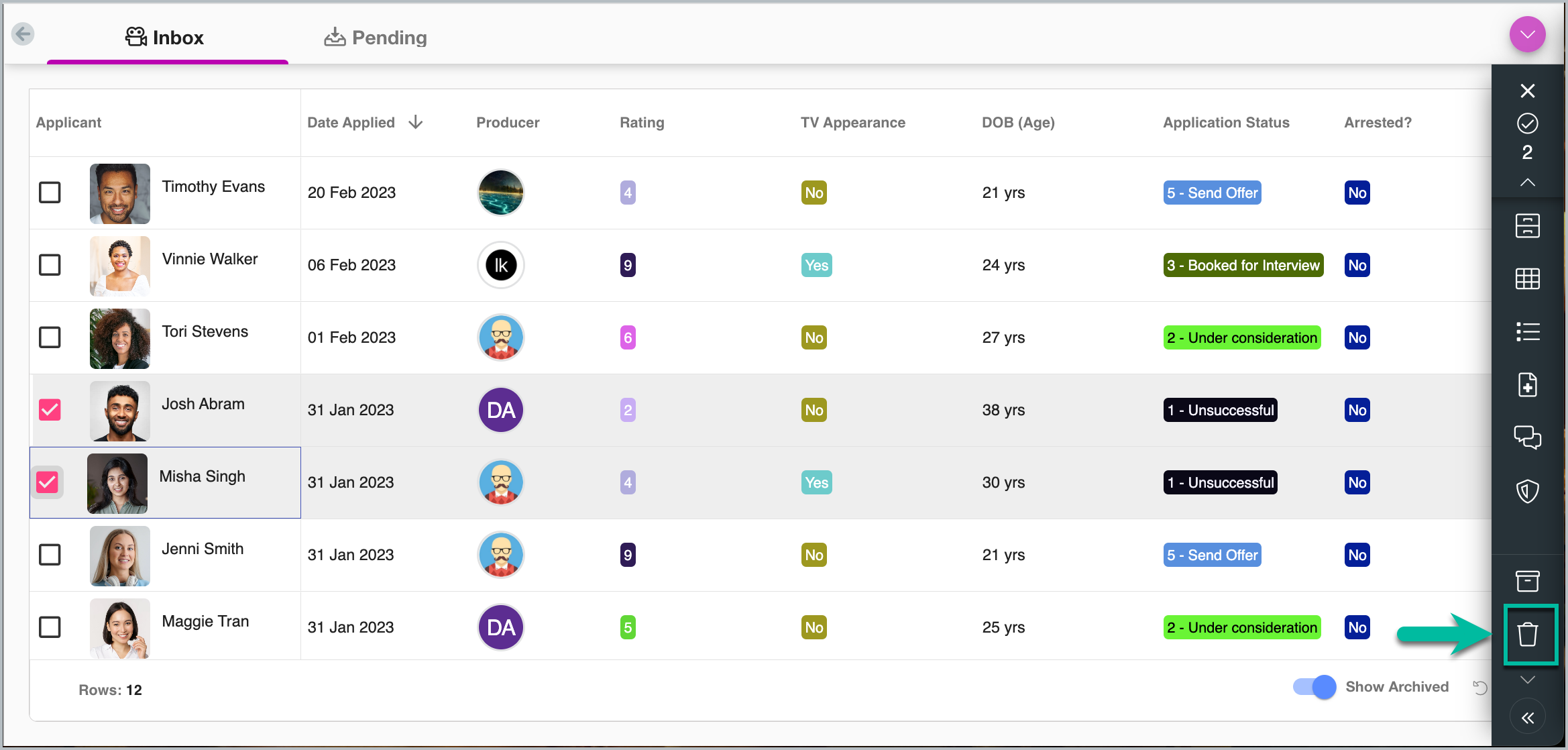
Task: Click the form layout icon in sidebar
Action: [x=1527, y=225]
